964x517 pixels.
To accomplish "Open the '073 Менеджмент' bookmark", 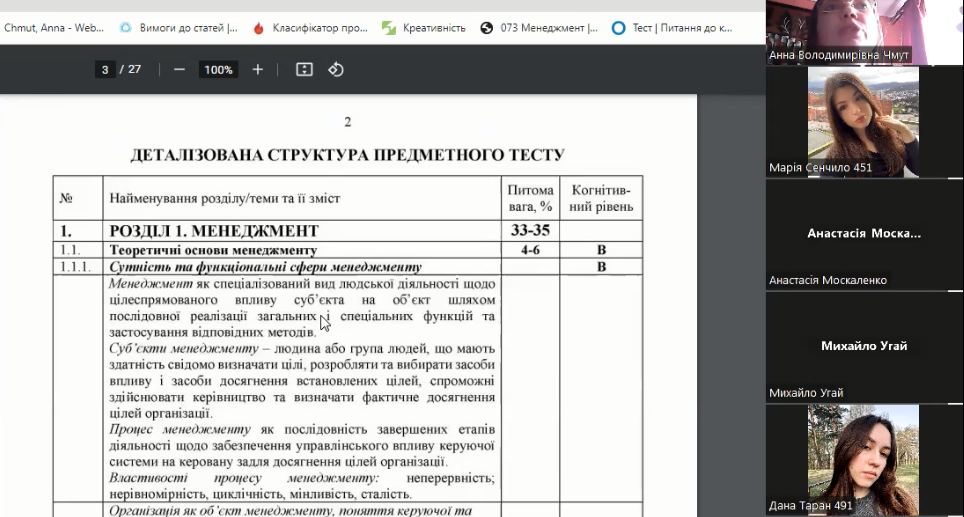I will point(539,28).
